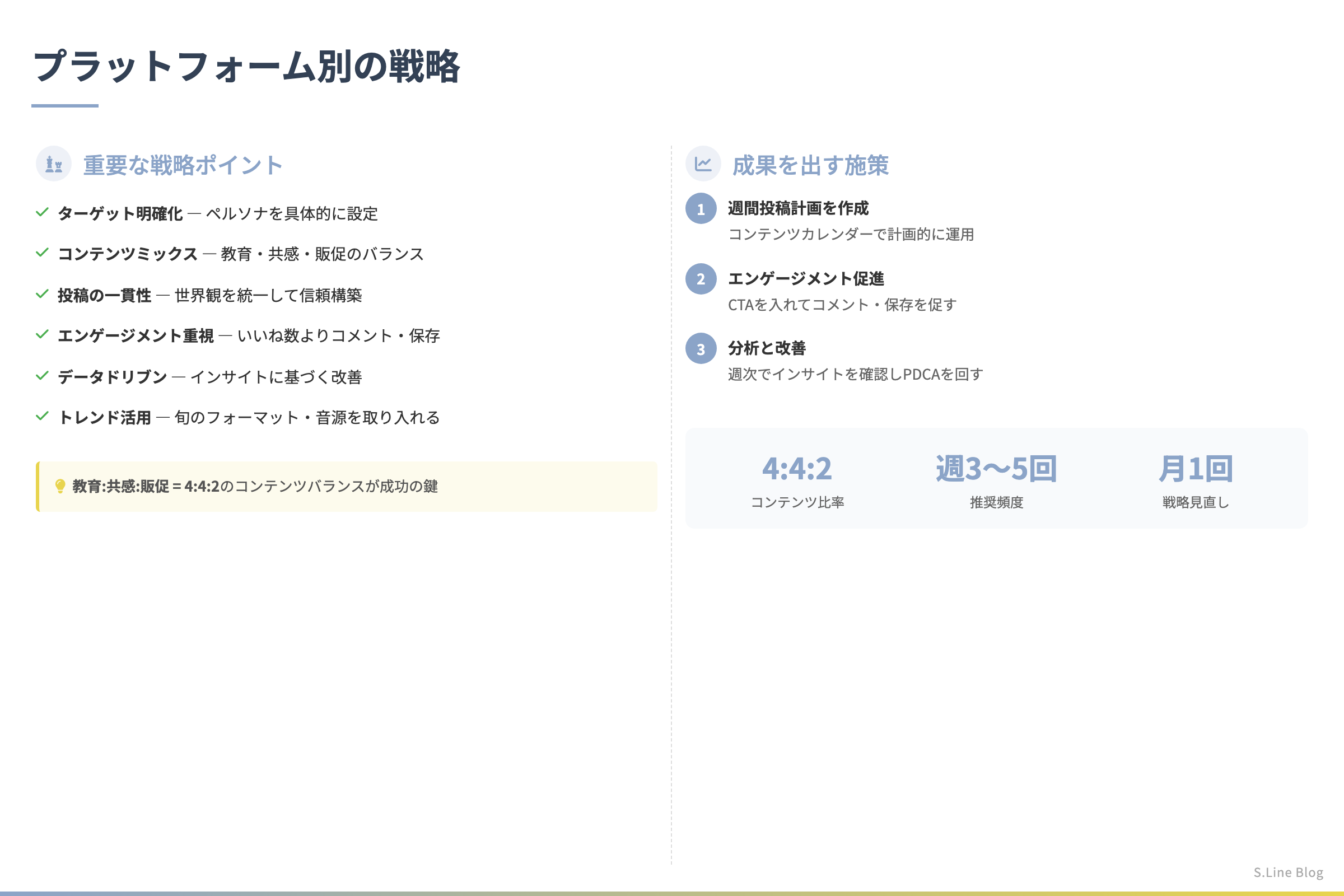Click the bold text データドリブン
Viewport: 1344px width, 896px height.
113,377
